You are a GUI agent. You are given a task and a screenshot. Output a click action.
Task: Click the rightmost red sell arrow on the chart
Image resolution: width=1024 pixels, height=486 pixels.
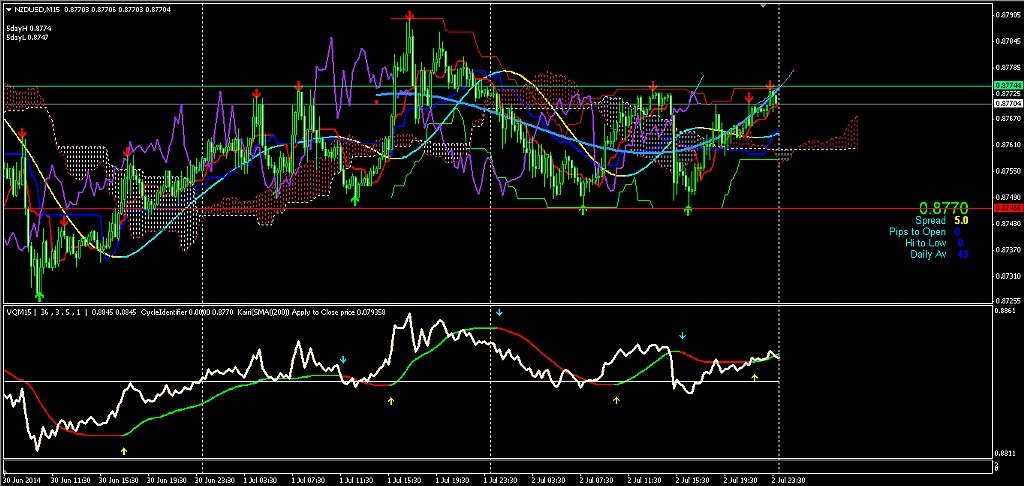click(x=770, y=86)
